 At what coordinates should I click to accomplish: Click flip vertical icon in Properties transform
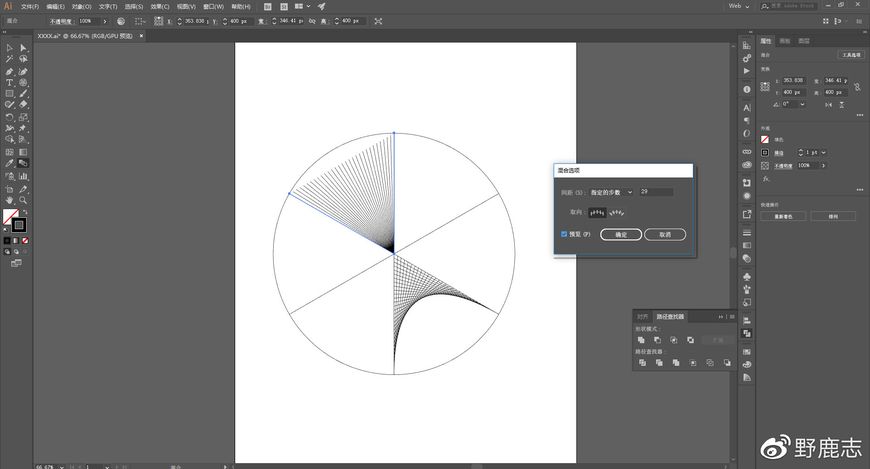tap(842, 105)
